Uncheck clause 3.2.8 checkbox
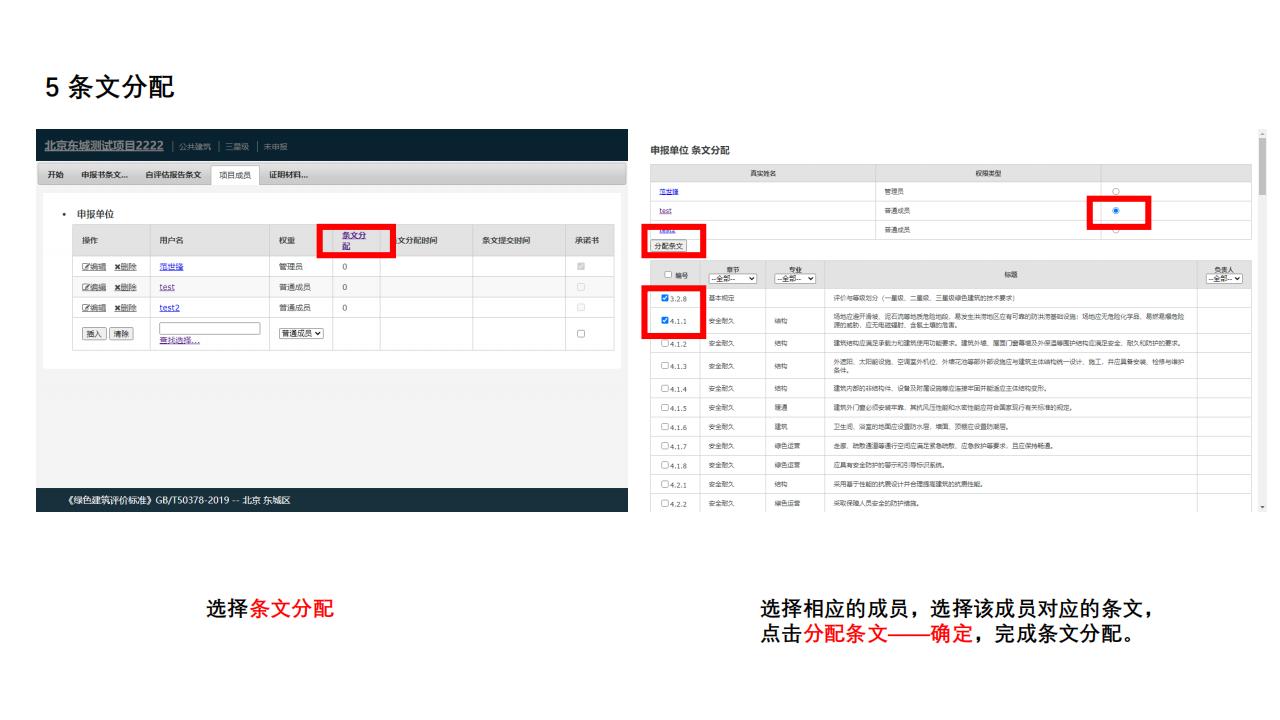This screenshot has height=720, width=1280. (x=666, y=298)
